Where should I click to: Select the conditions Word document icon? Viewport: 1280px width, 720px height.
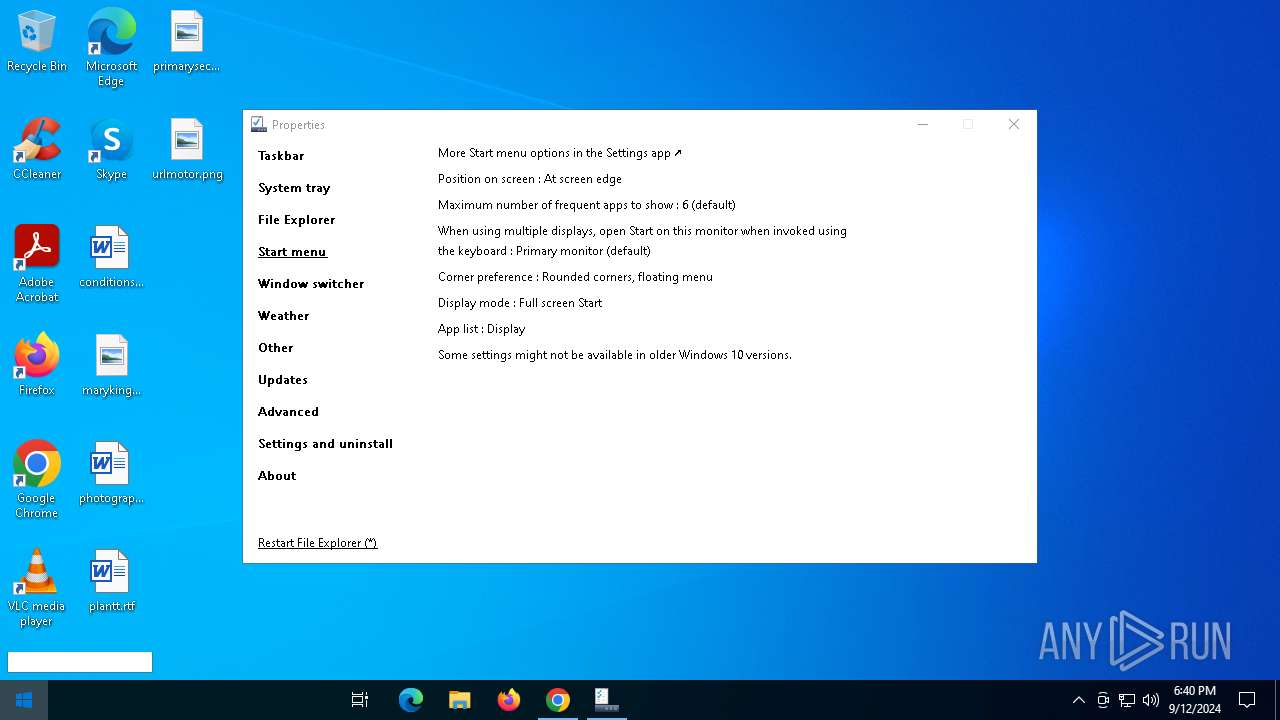(x=111, y=257)
